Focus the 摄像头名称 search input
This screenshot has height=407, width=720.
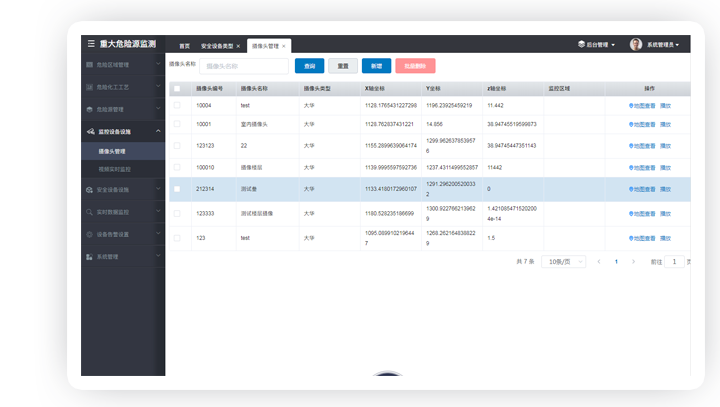click(244, 66)
